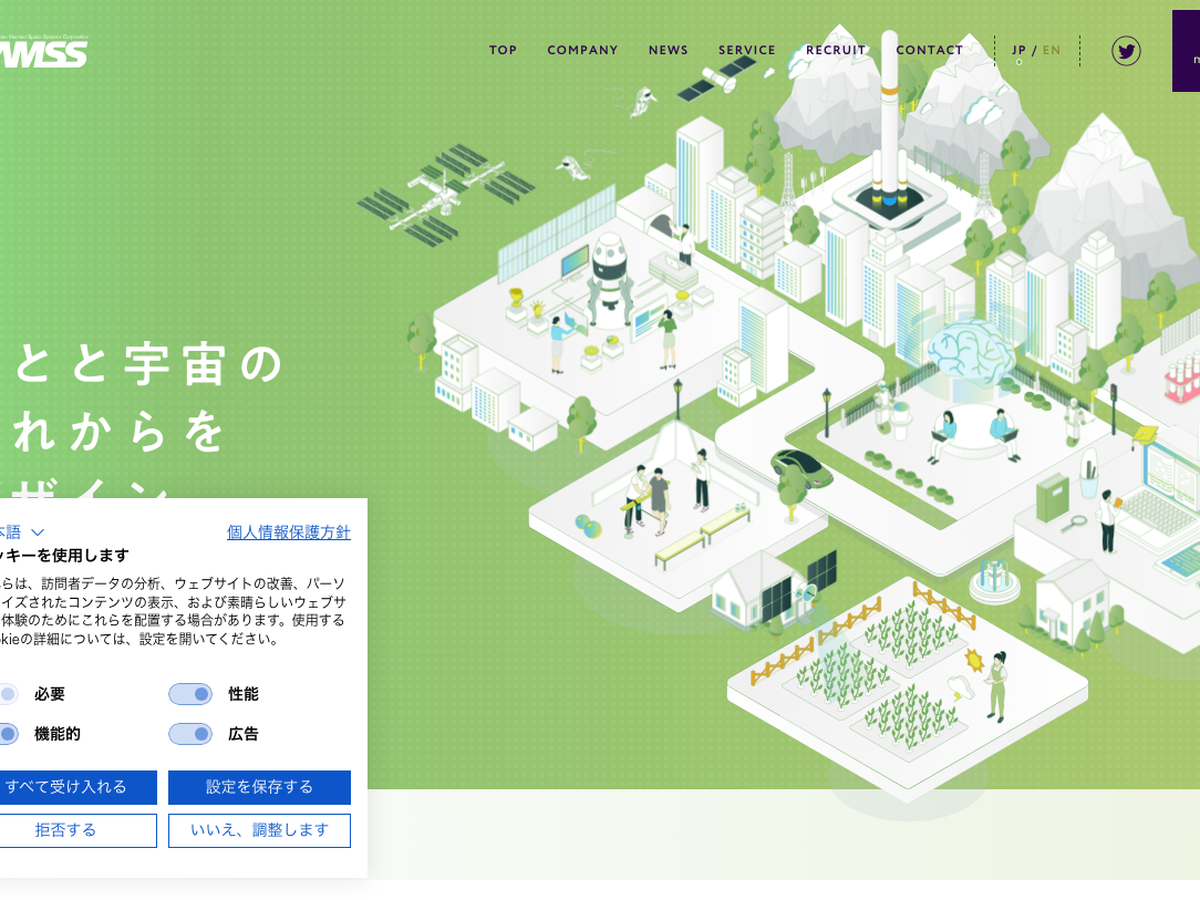This screenshot has width=1200, height=900.
Task: Click the green car illustration
Action: (x=801, y=467)
